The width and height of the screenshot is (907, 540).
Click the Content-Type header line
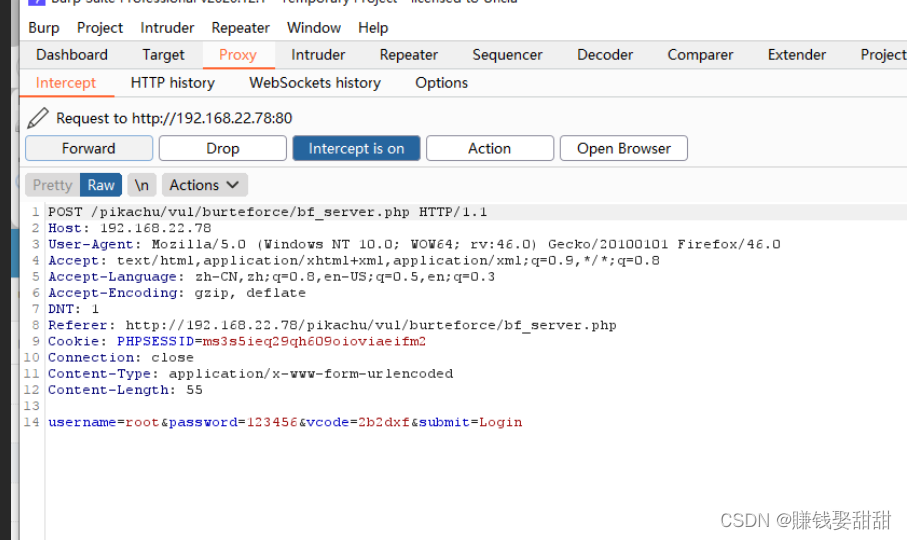click(250, 374)
